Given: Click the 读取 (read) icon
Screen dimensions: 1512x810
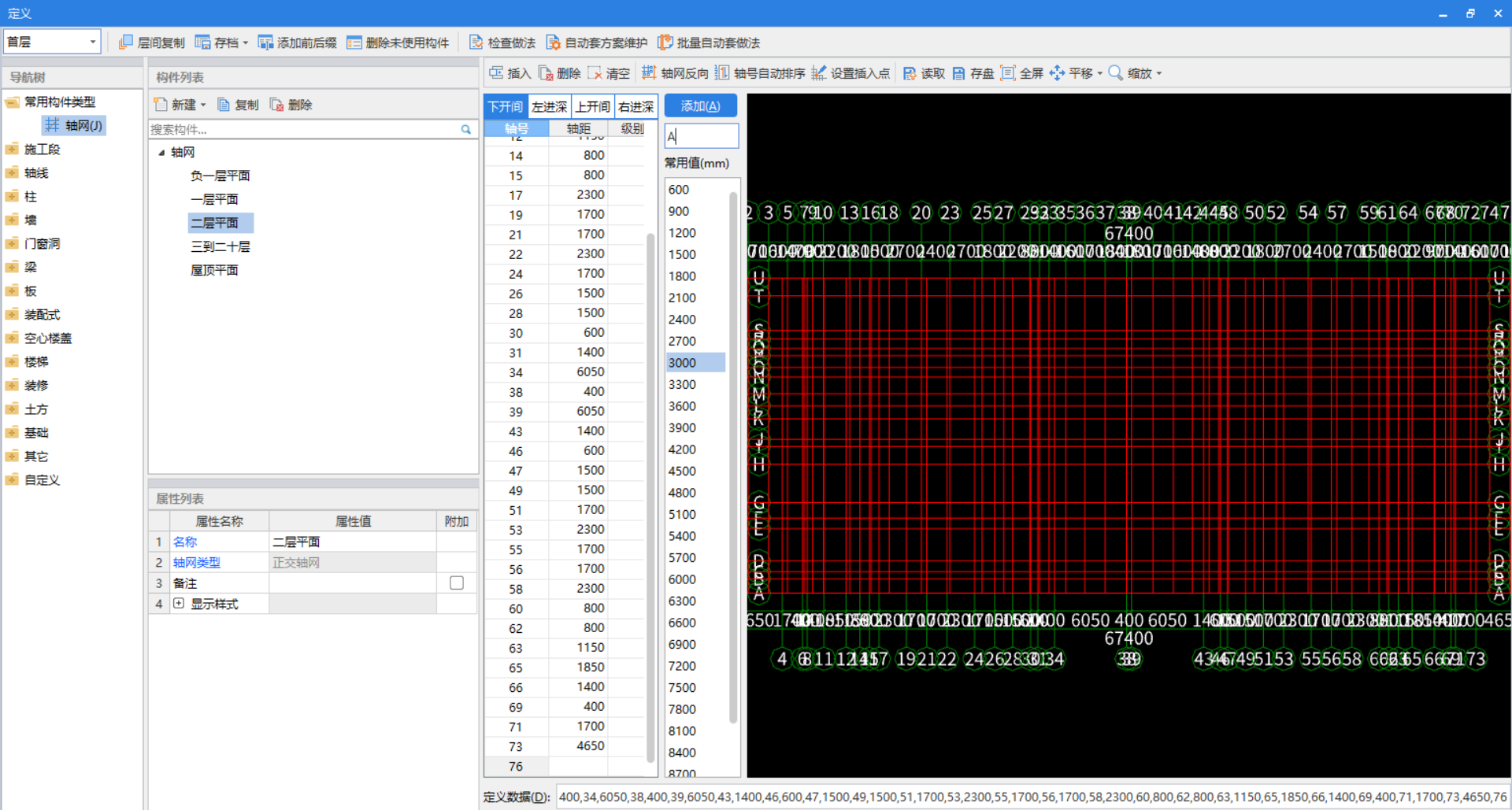Looking at the screenshot, I should tap(910, 73).
